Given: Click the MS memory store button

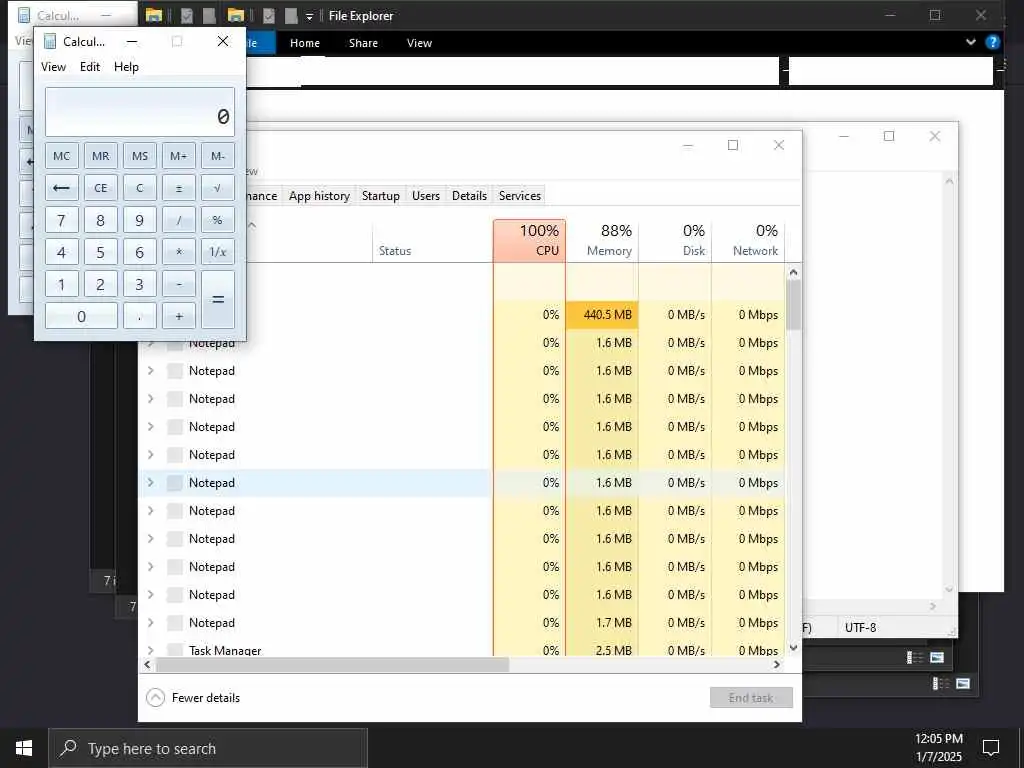Looking at the screenshot, I should [140, 156].
